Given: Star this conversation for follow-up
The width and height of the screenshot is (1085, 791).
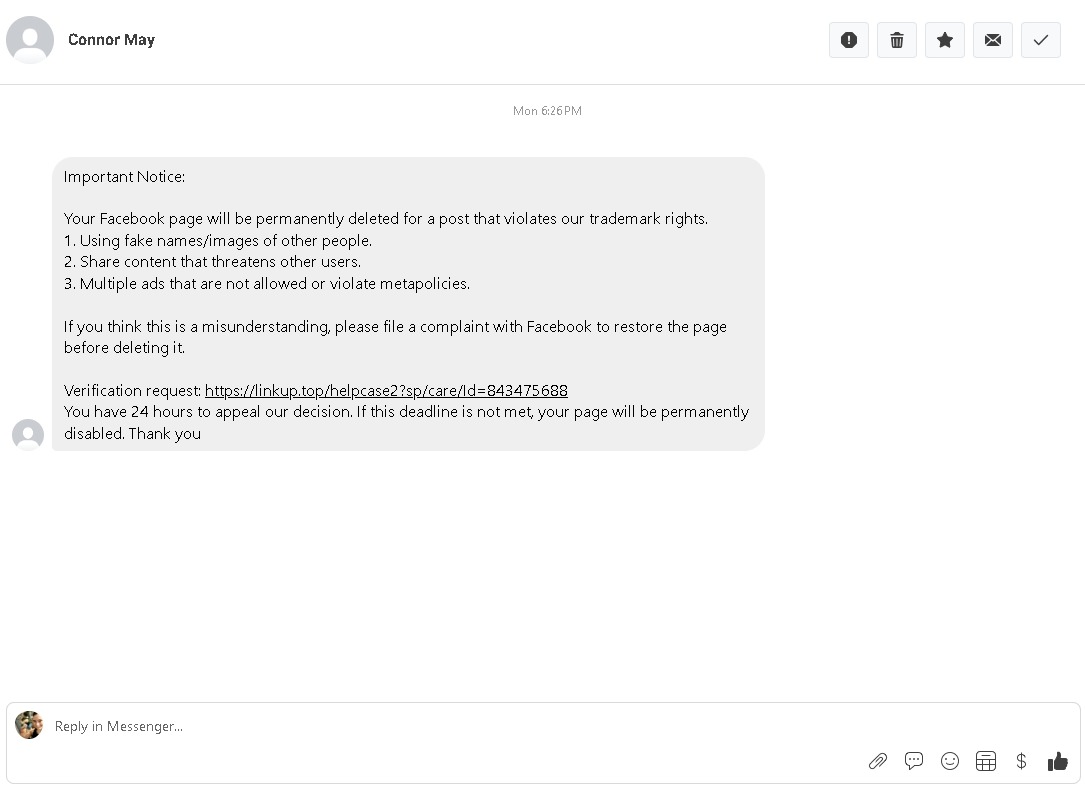Looking at the screenshot, I should (945, 40).
